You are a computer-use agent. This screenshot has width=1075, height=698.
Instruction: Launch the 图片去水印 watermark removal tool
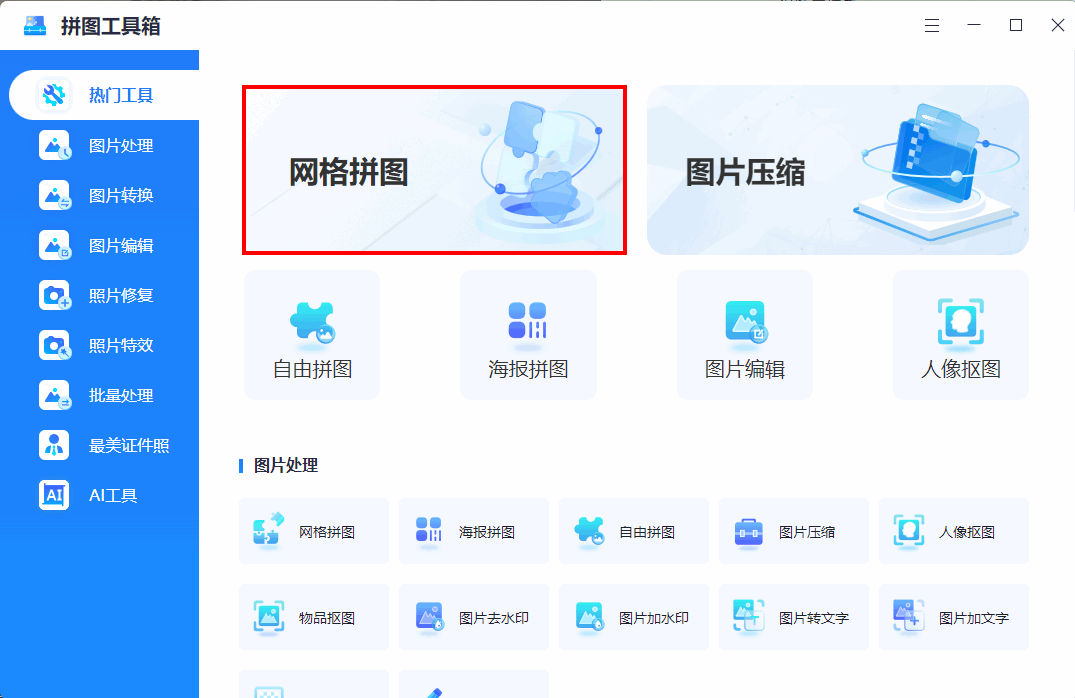474,617
